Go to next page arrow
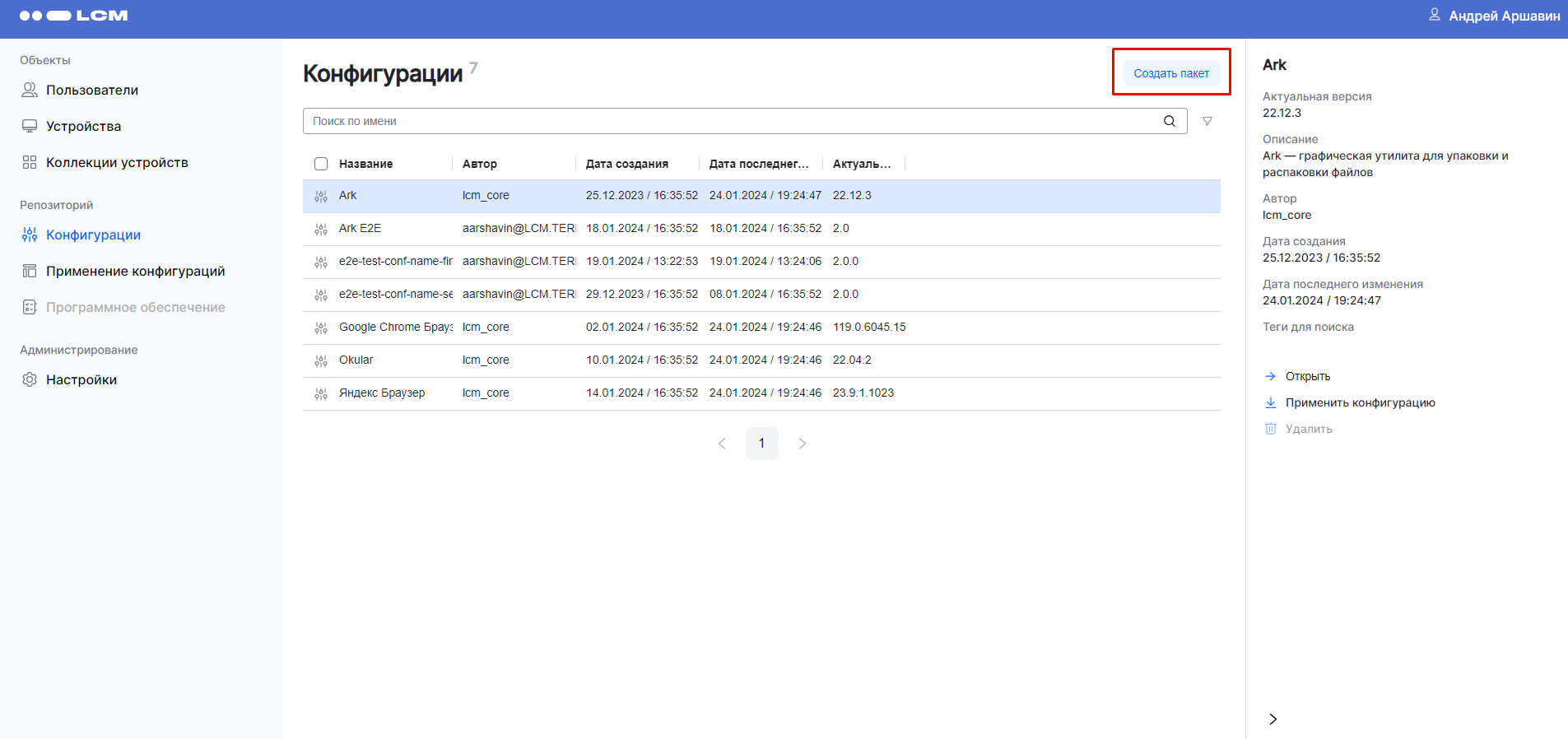This screenshot has height=739, width=1568. click(802, 444)
